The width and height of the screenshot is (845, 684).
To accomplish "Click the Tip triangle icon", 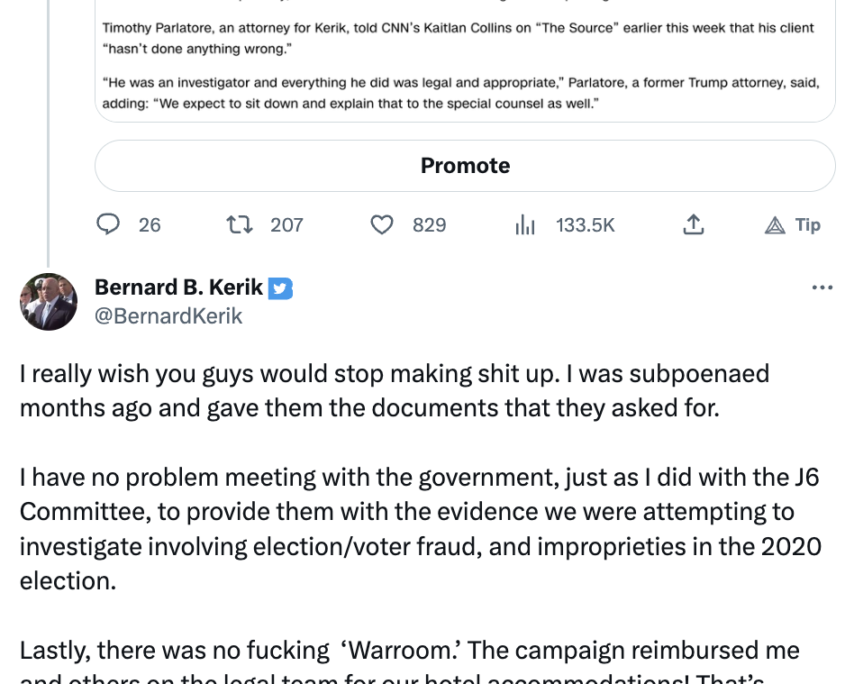I will coord(775,225).
